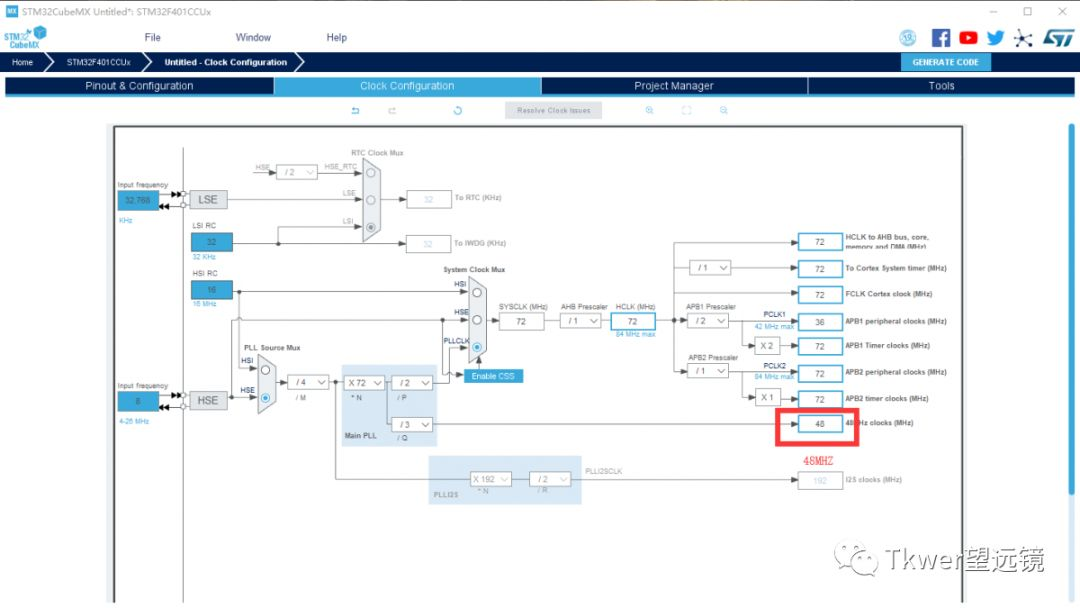Open the PLL X 72 multiplier dropdown
The width and height of the screenshot is (1080, 608).
(x=364, y=383)
